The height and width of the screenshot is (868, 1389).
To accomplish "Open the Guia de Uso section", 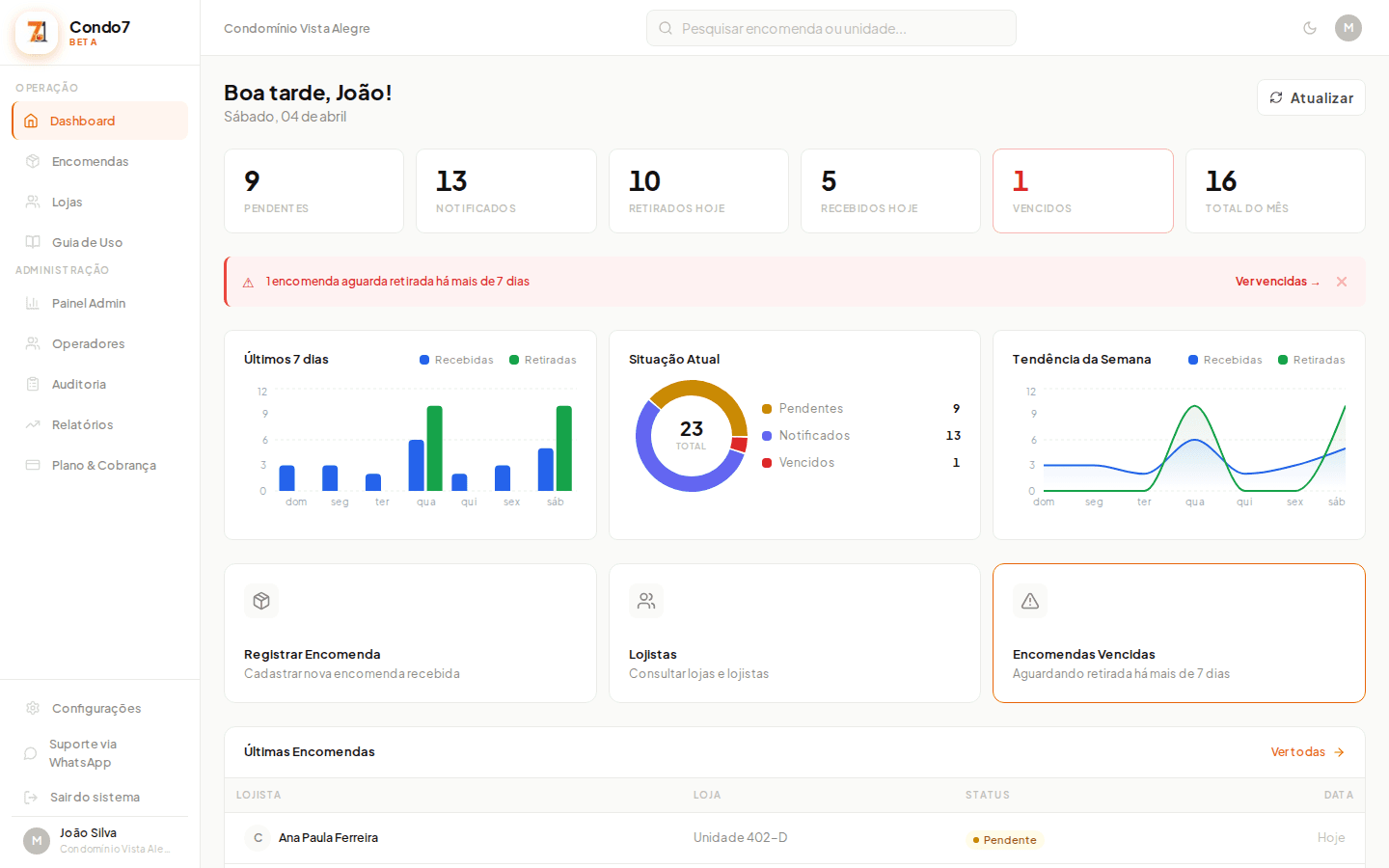I will pyautogui.click(x=86, y=242).
